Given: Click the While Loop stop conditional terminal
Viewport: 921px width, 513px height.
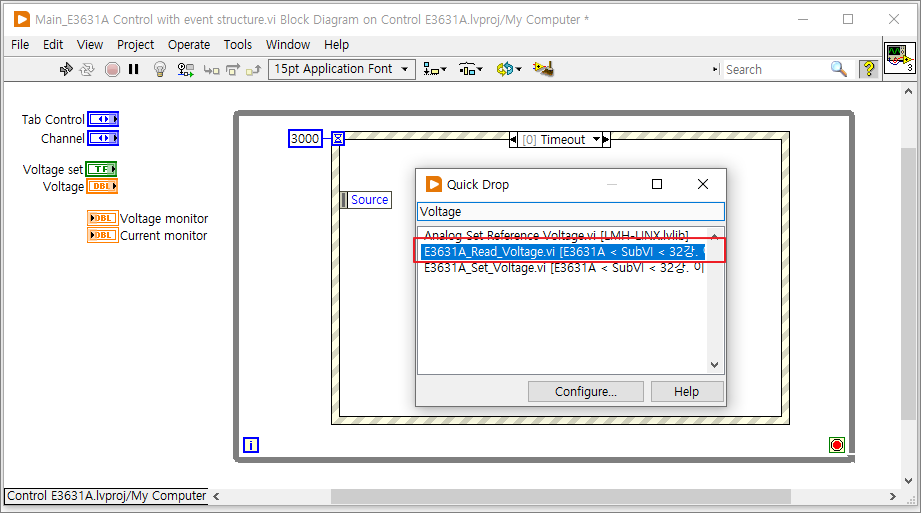Looking at the screenshot, I should point(837,445).
